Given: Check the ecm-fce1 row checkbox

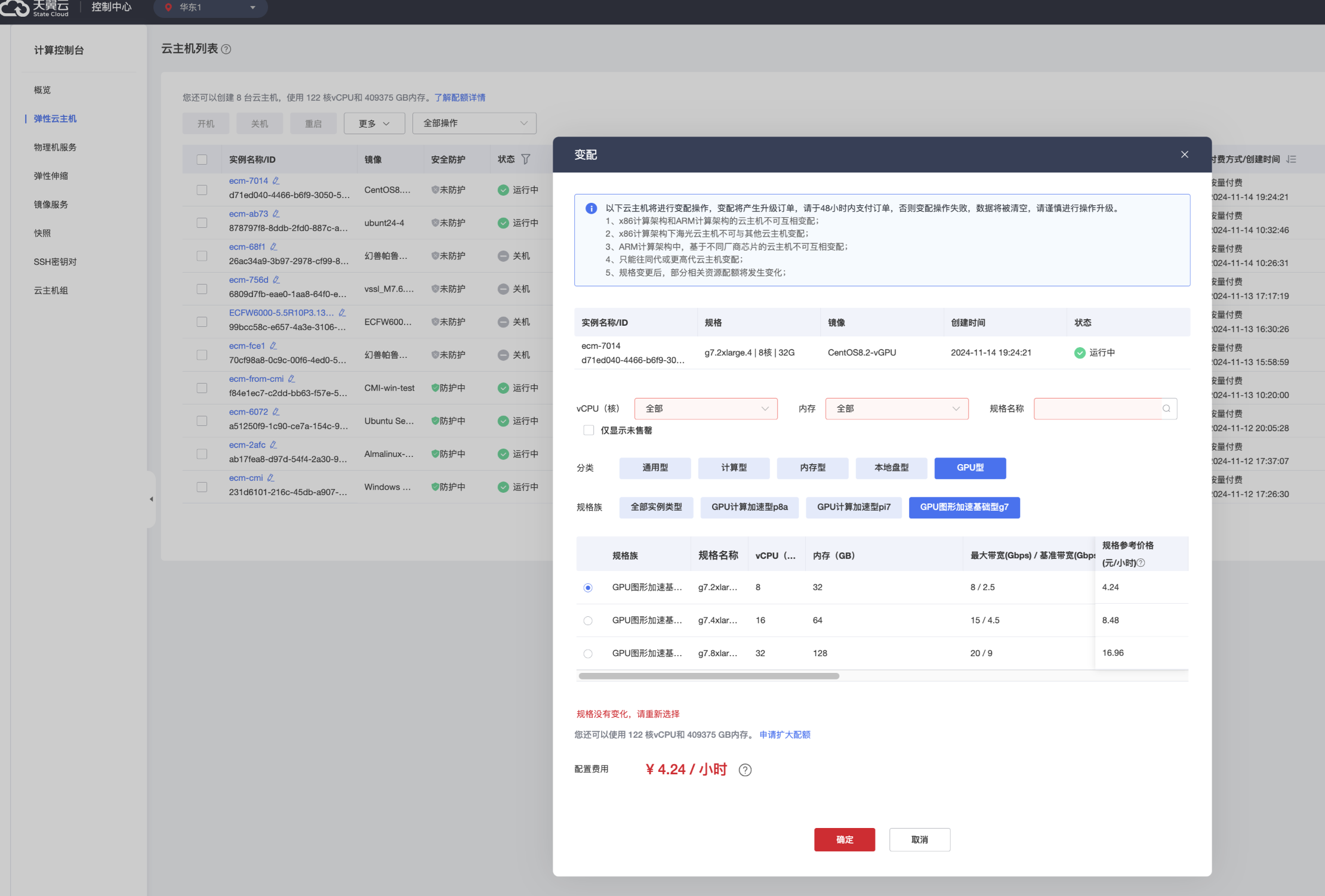Looking at the screenshot, I should click(x=202, y=355).
